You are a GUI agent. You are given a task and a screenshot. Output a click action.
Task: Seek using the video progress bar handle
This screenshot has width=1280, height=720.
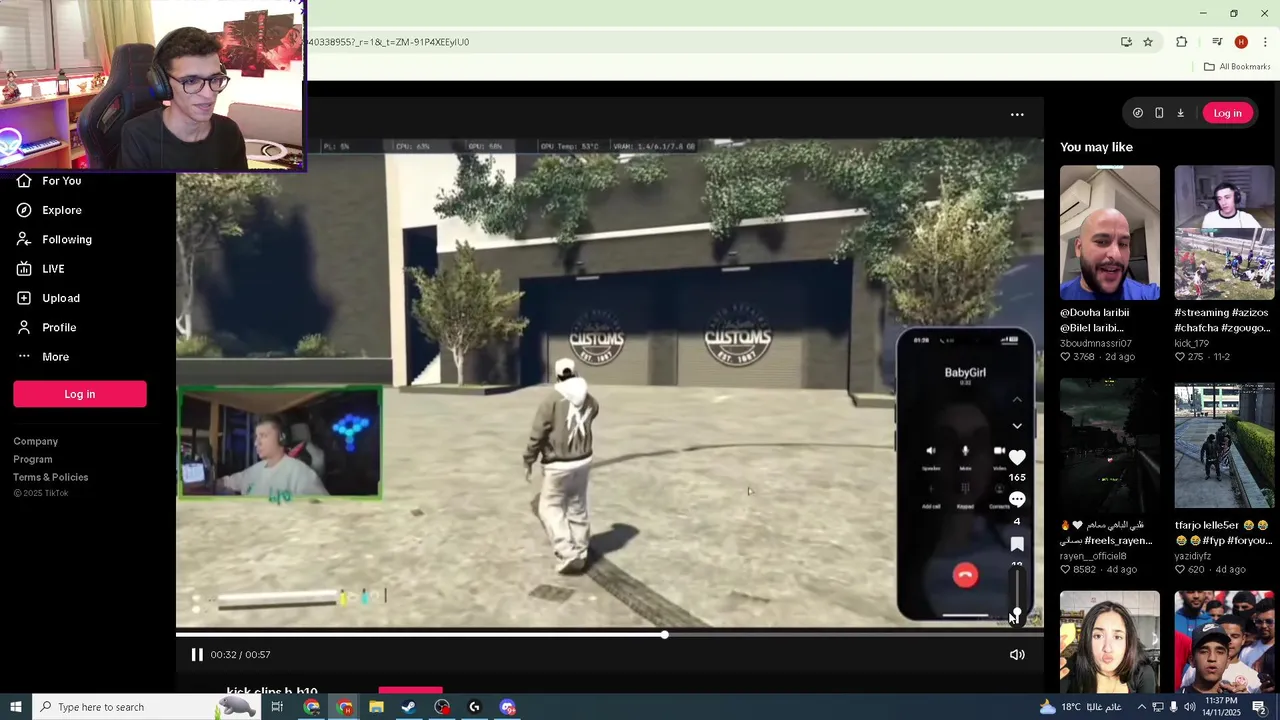click(x=664, y=634)
